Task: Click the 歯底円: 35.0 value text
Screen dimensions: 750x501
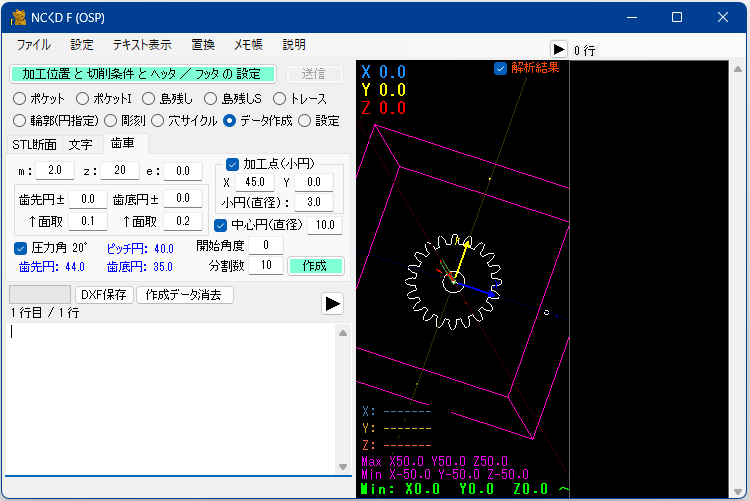Action: click(x=140, y=267)
